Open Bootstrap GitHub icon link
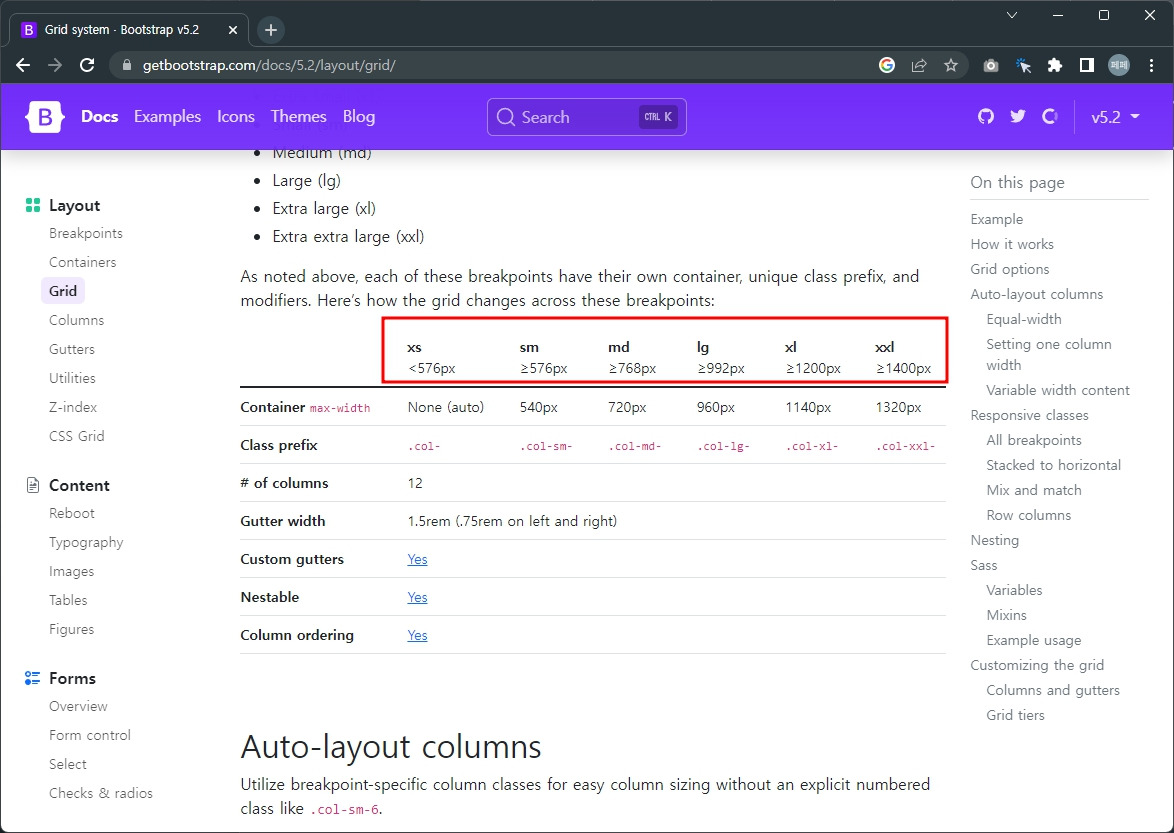The height and width of the screenshot is (833, 1174). point(985,117)
